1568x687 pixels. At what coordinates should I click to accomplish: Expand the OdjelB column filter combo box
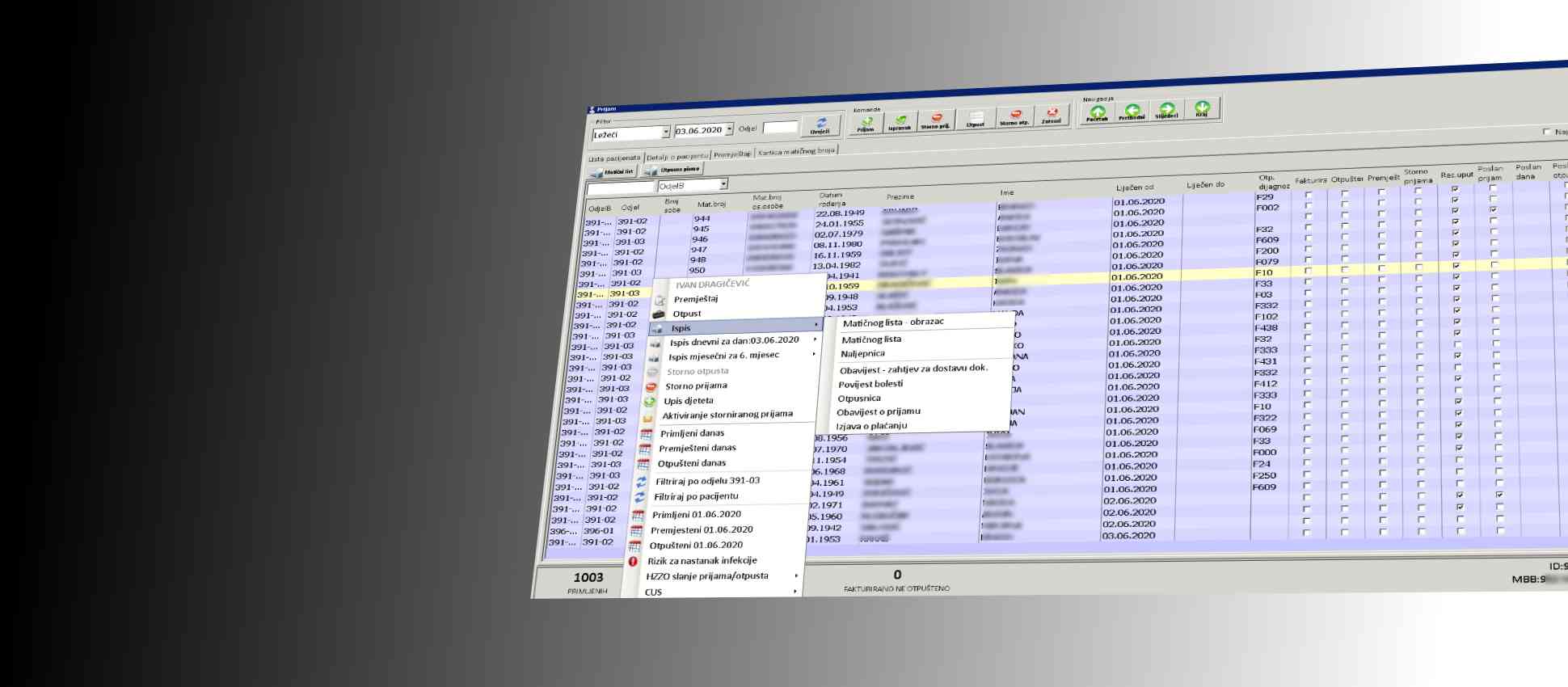click(x=723, y=184)
